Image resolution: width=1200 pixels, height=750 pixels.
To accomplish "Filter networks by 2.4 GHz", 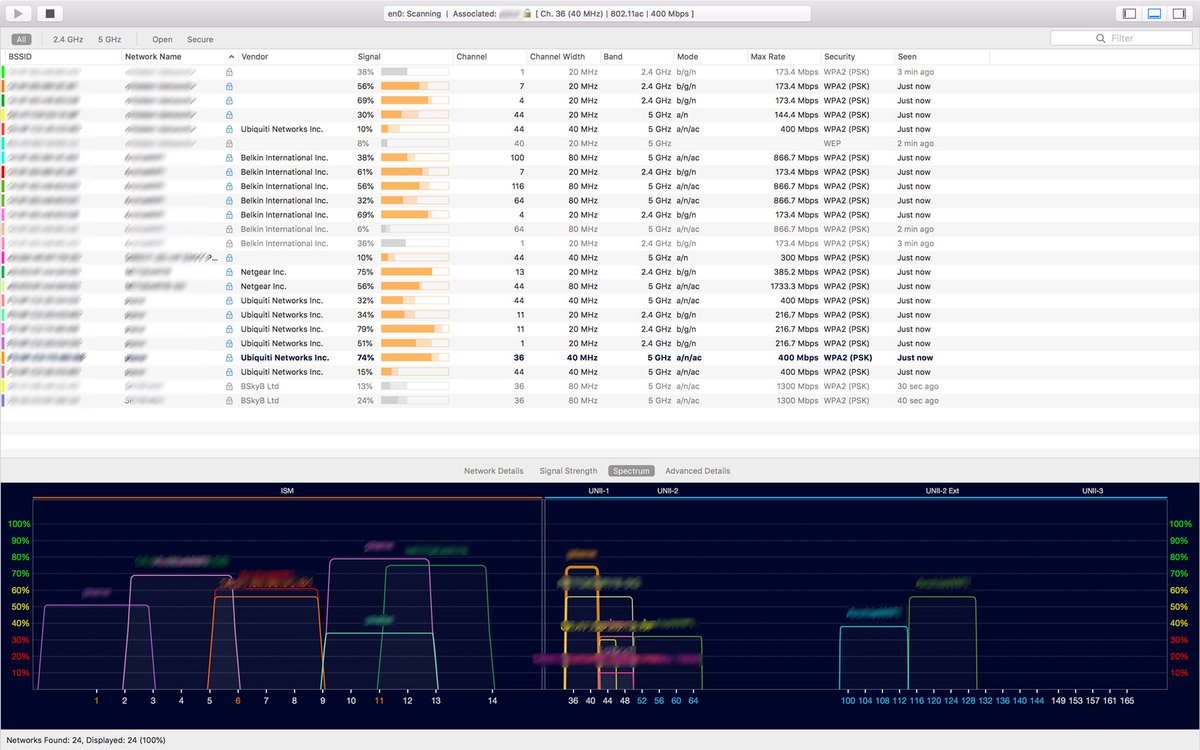I will [x=67, y=39].
